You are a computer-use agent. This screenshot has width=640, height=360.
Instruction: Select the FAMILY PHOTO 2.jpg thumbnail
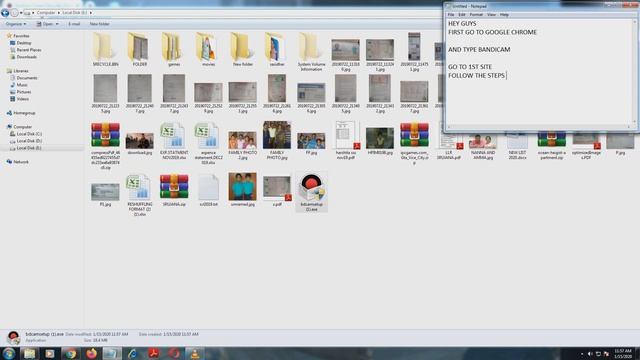(242, 140)
